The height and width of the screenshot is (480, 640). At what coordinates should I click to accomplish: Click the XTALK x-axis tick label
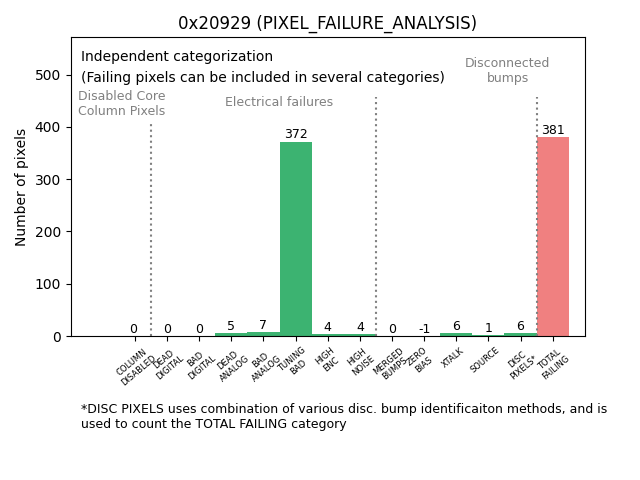click(x=453, y=358)
